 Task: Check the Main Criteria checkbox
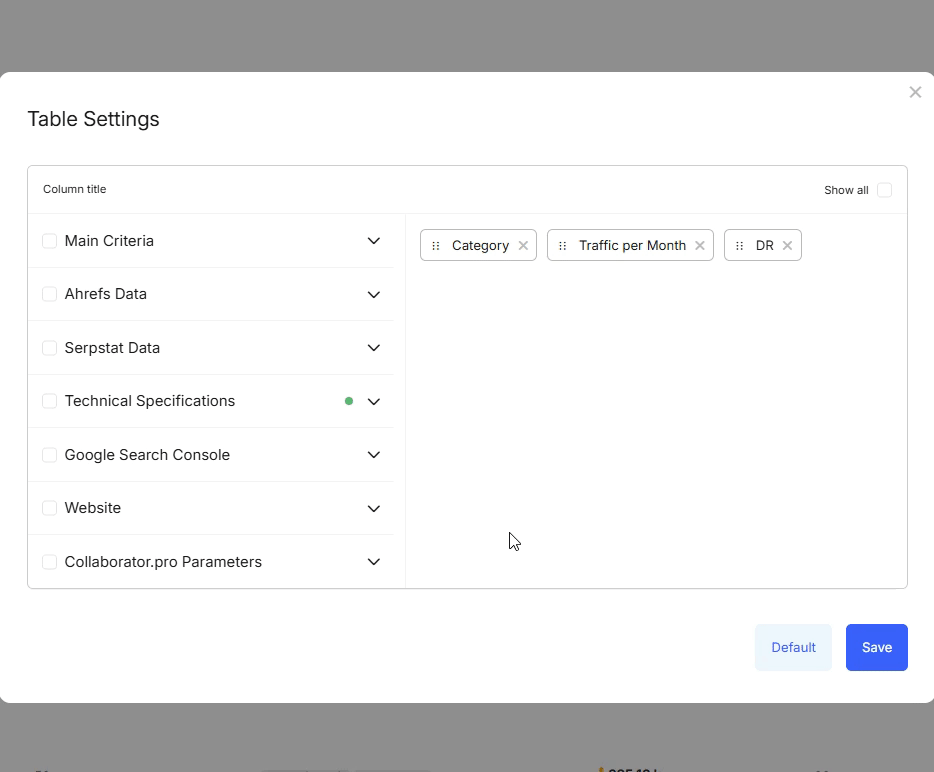[49, 240]
